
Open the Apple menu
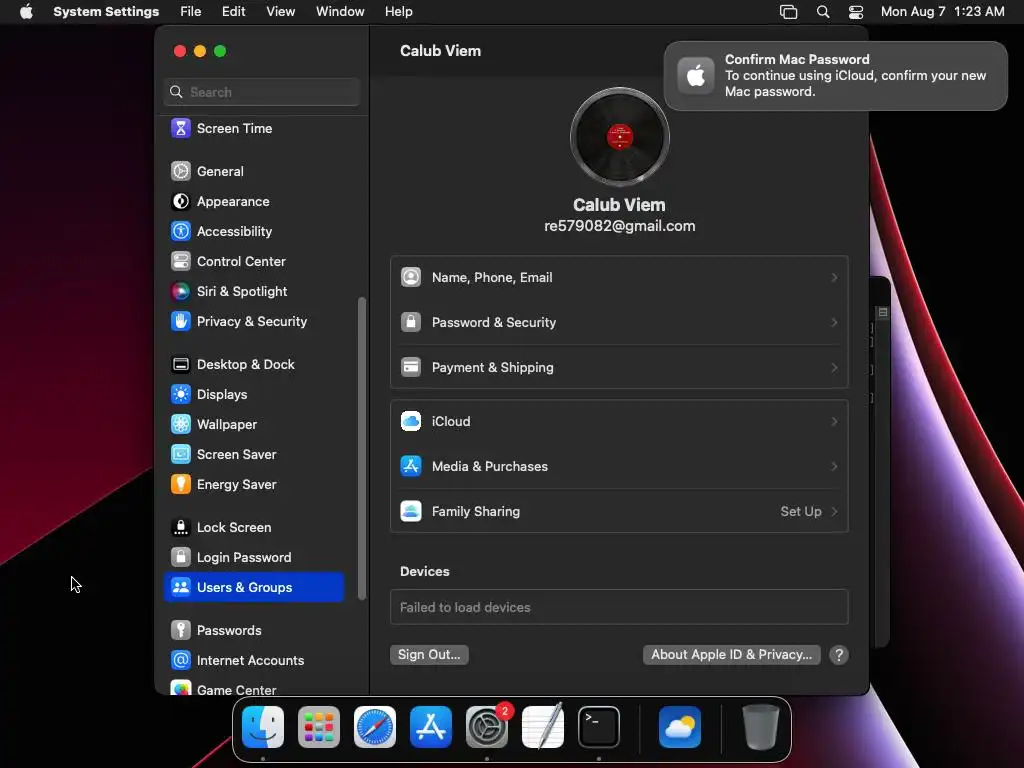(x=26, y=12)
